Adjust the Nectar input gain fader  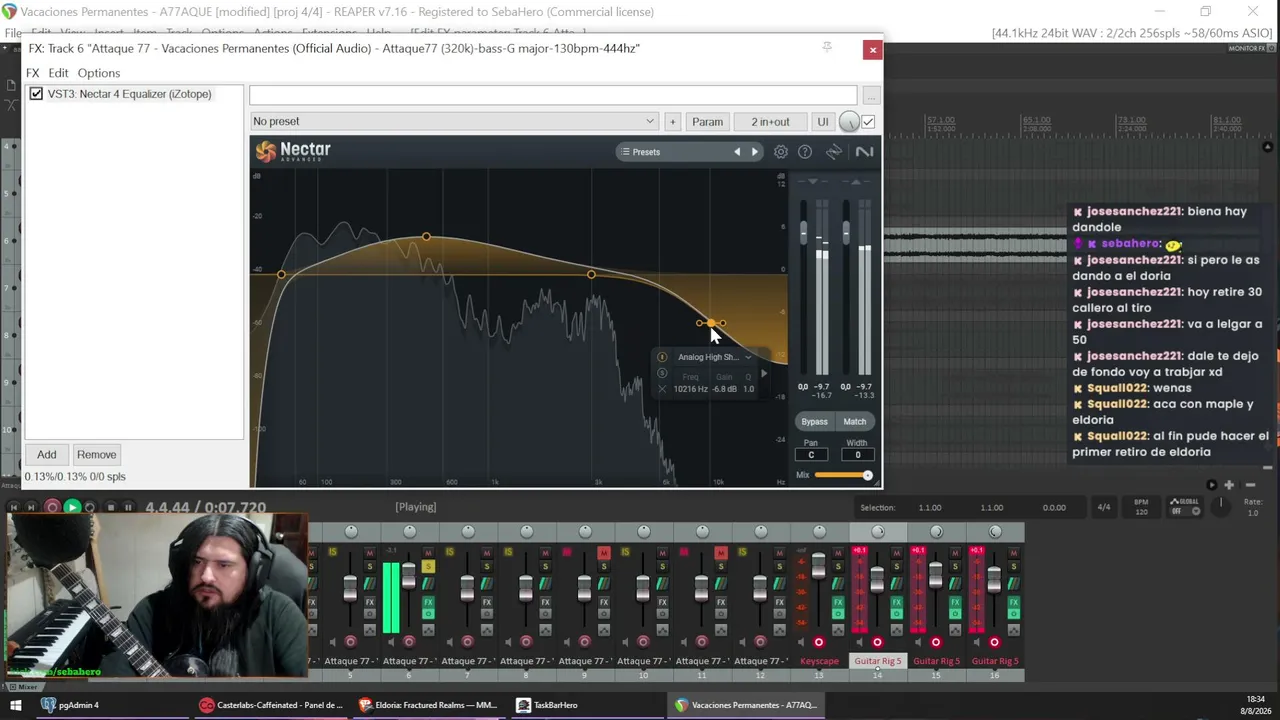[803, 232]
